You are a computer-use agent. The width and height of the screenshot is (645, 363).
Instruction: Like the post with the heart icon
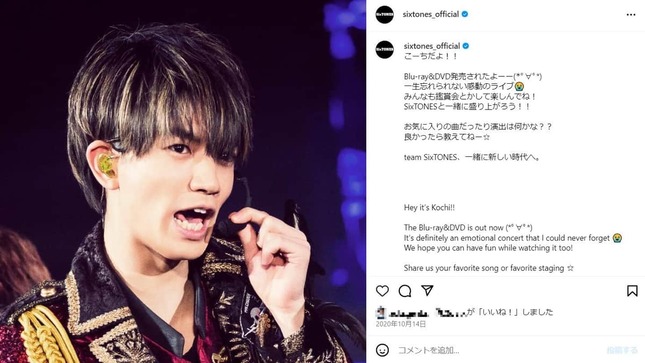click(x=382, y=291)
